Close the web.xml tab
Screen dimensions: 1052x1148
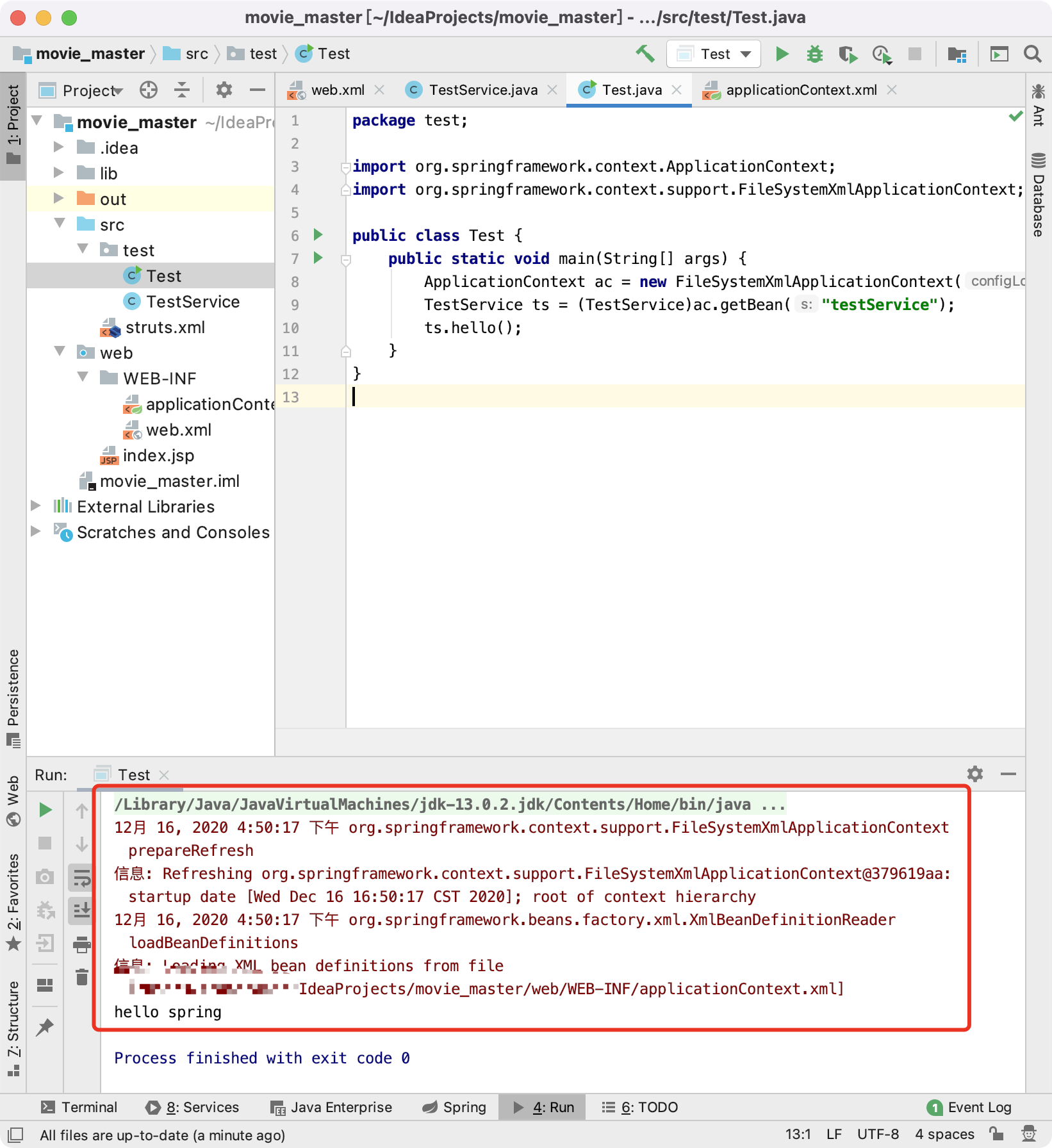pos(379,90)
